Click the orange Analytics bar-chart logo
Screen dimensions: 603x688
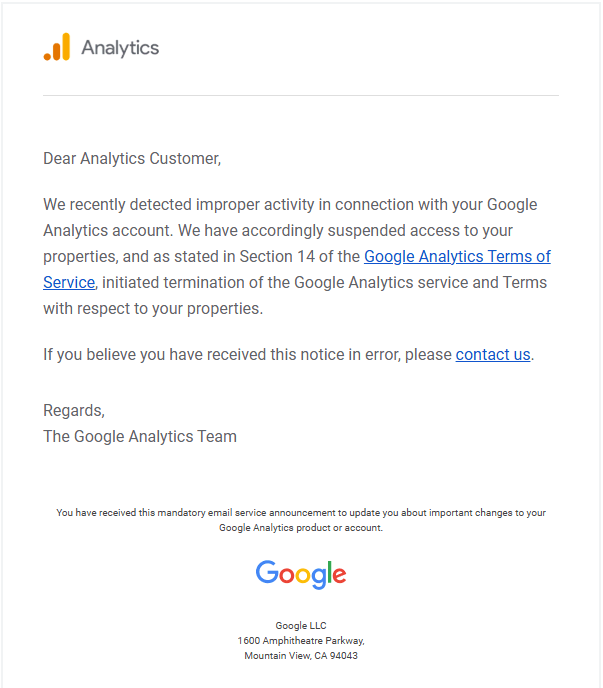57,47
